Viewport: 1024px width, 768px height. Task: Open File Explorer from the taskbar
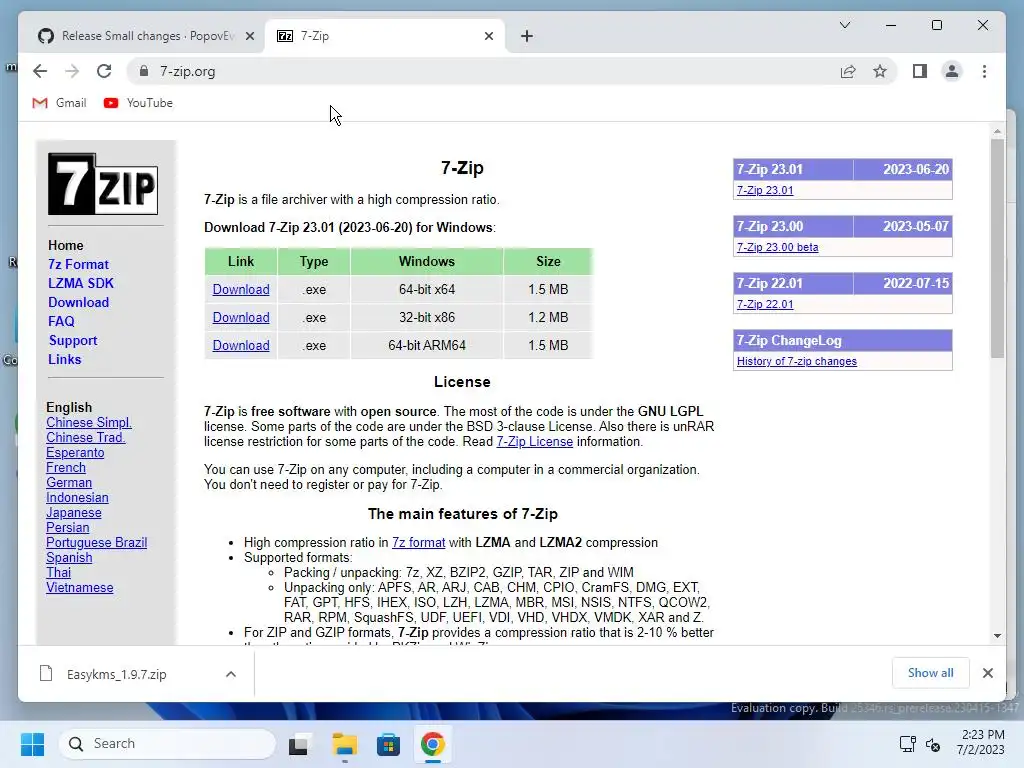(344, 744)
